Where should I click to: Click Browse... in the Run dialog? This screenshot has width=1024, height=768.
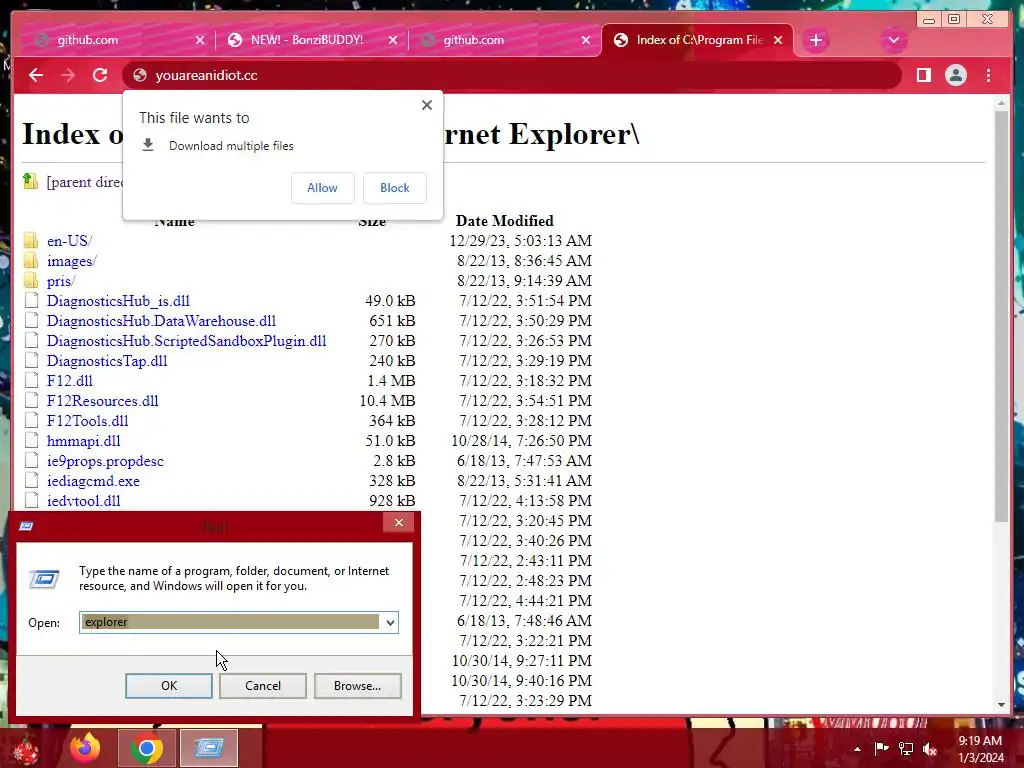tap(357, 686)
